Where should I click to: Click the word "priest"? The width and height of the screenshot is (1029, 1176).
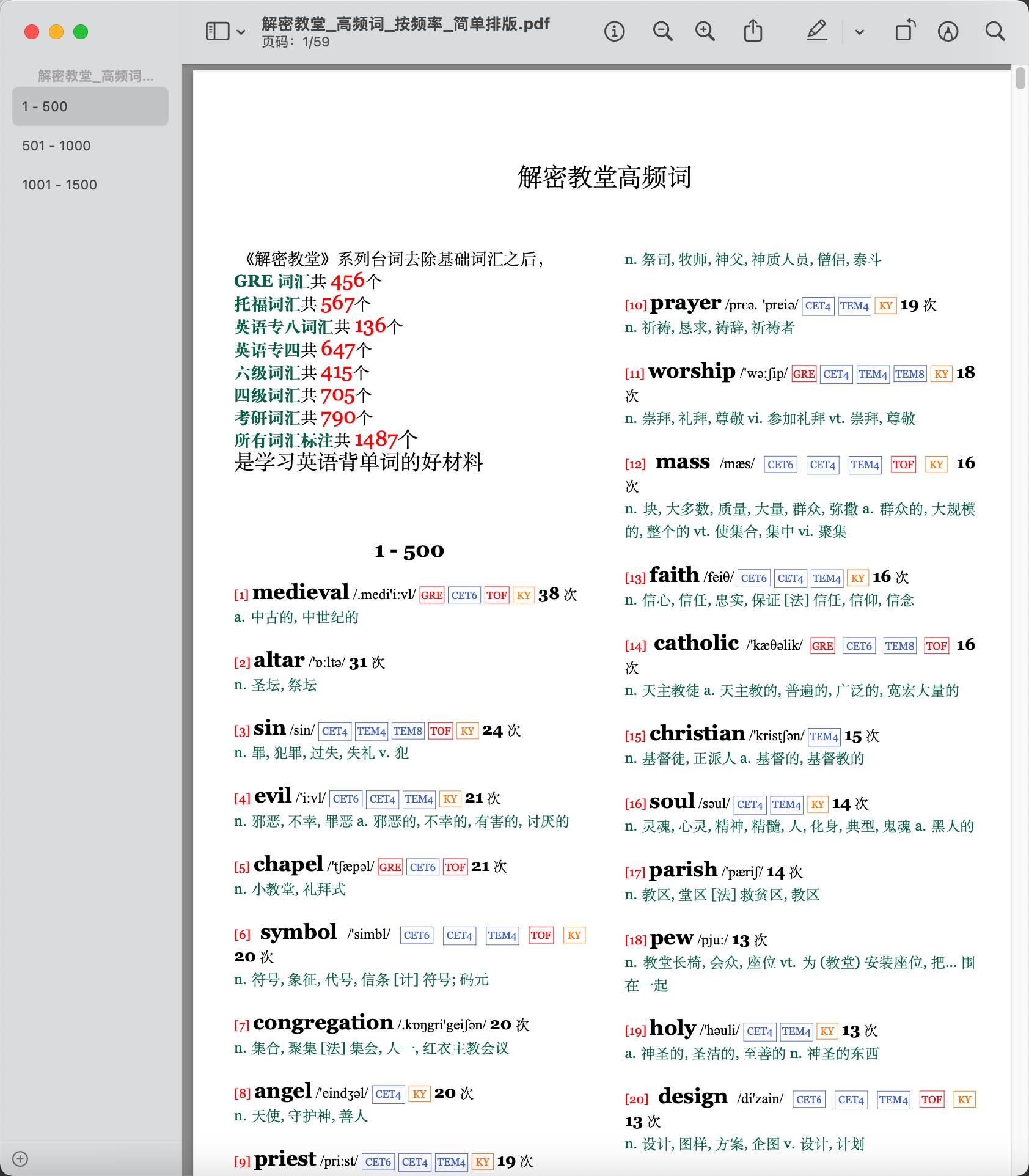(x=285, y=1159)
